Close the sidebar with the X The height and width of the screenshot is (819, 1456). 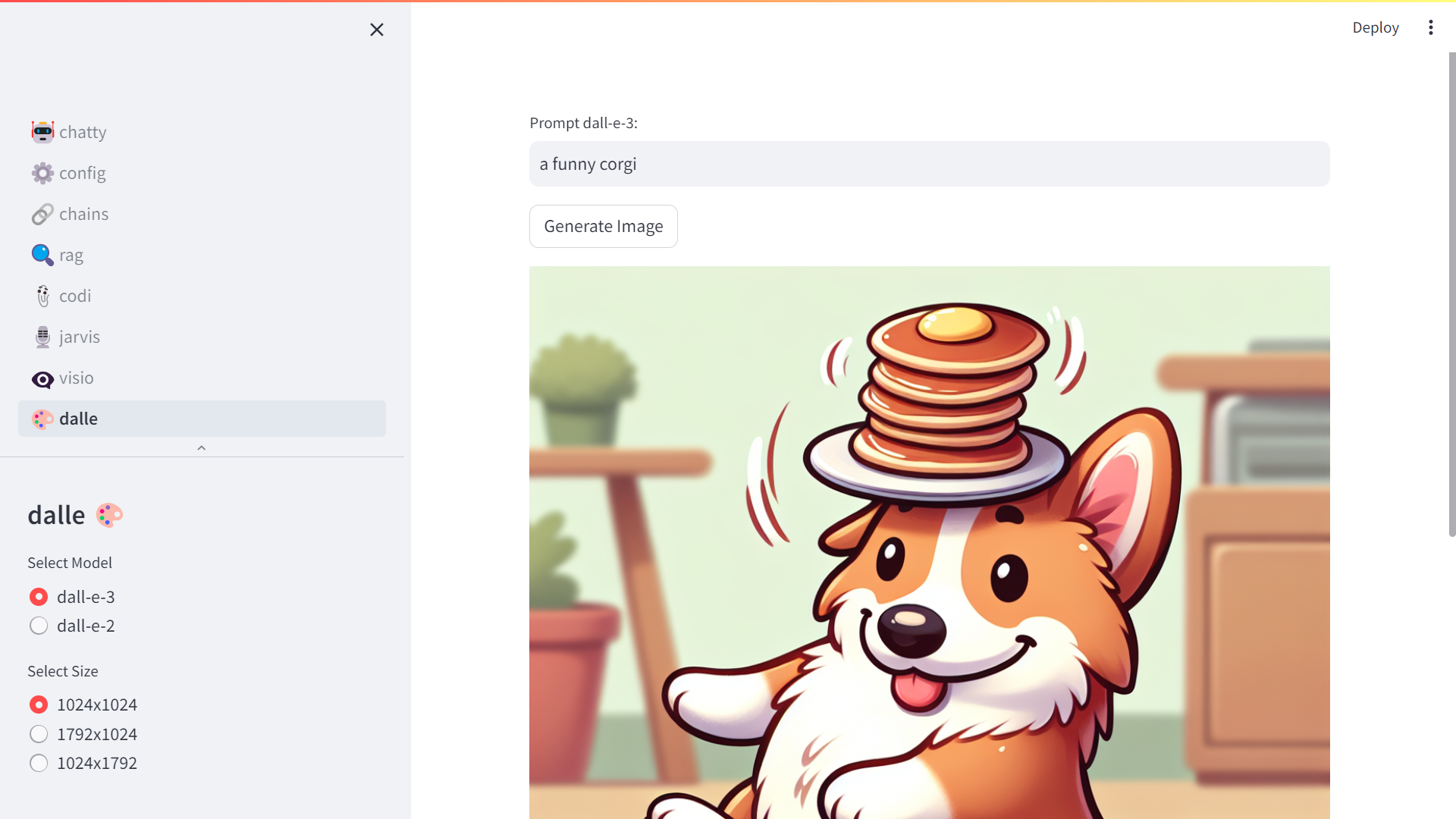(377, 30)
